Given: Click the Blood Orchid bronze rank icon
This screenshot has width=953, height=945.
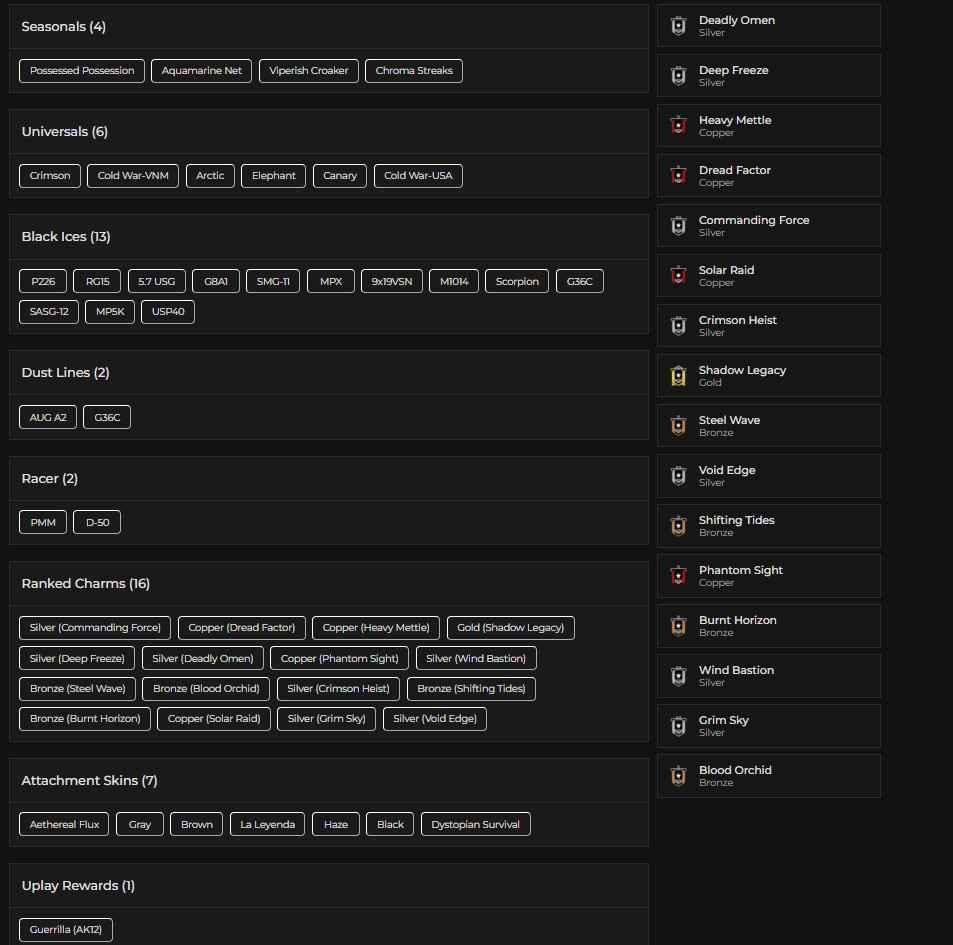Looking at the screenshot, I should [x=678, y=776].
